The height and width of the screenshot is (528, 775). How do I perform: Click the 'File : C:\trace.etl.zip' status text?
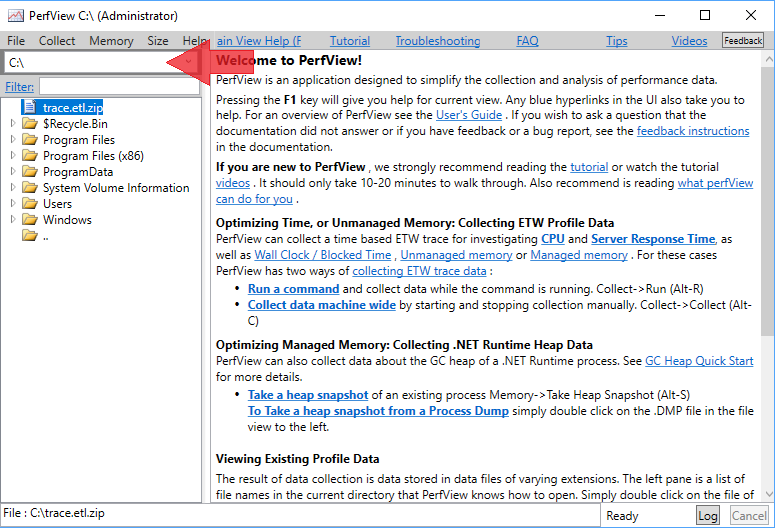click(x=54, y=513)
